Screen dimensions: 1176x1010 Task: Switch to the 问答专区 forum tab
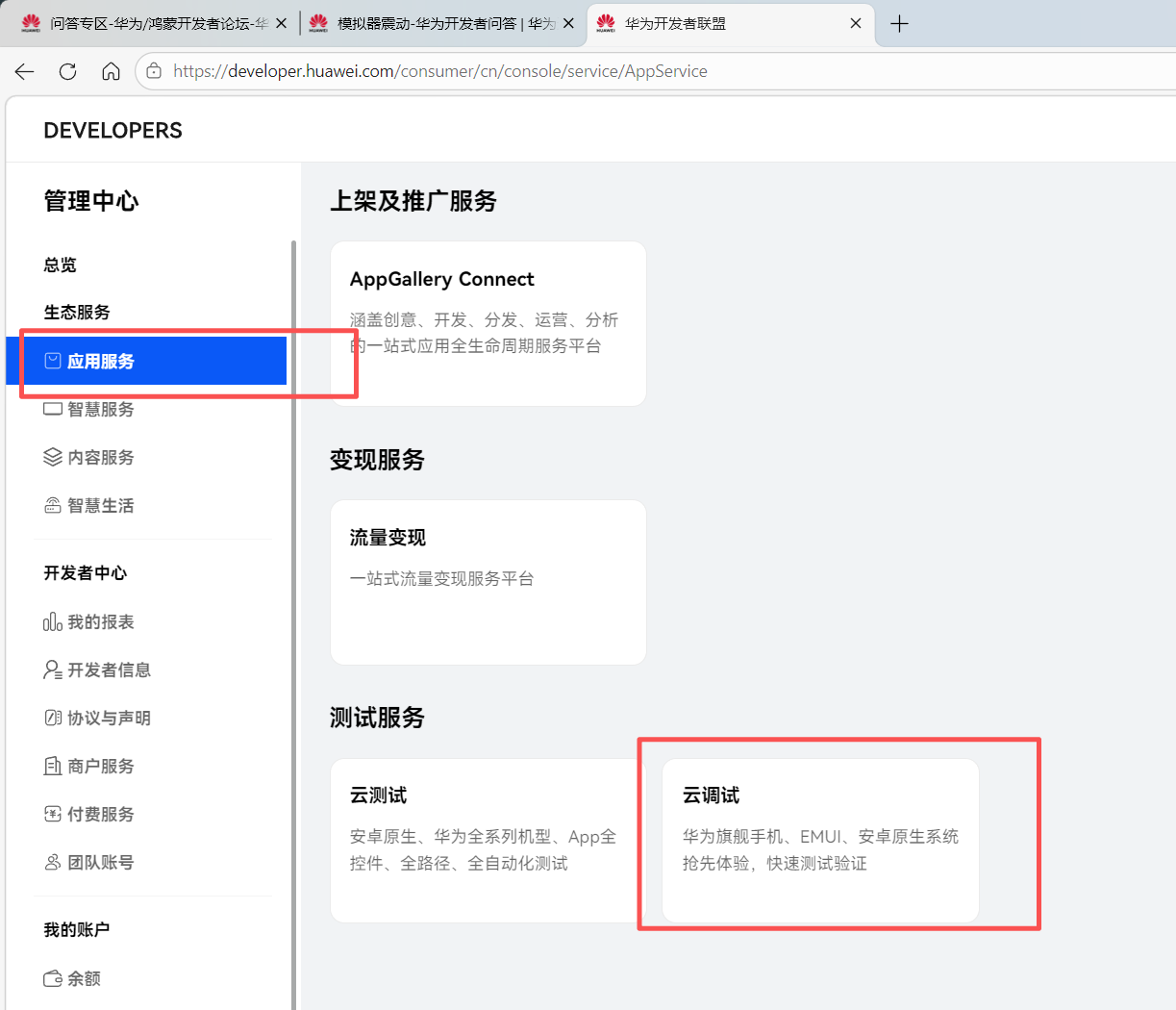click(x=154, y=23)
